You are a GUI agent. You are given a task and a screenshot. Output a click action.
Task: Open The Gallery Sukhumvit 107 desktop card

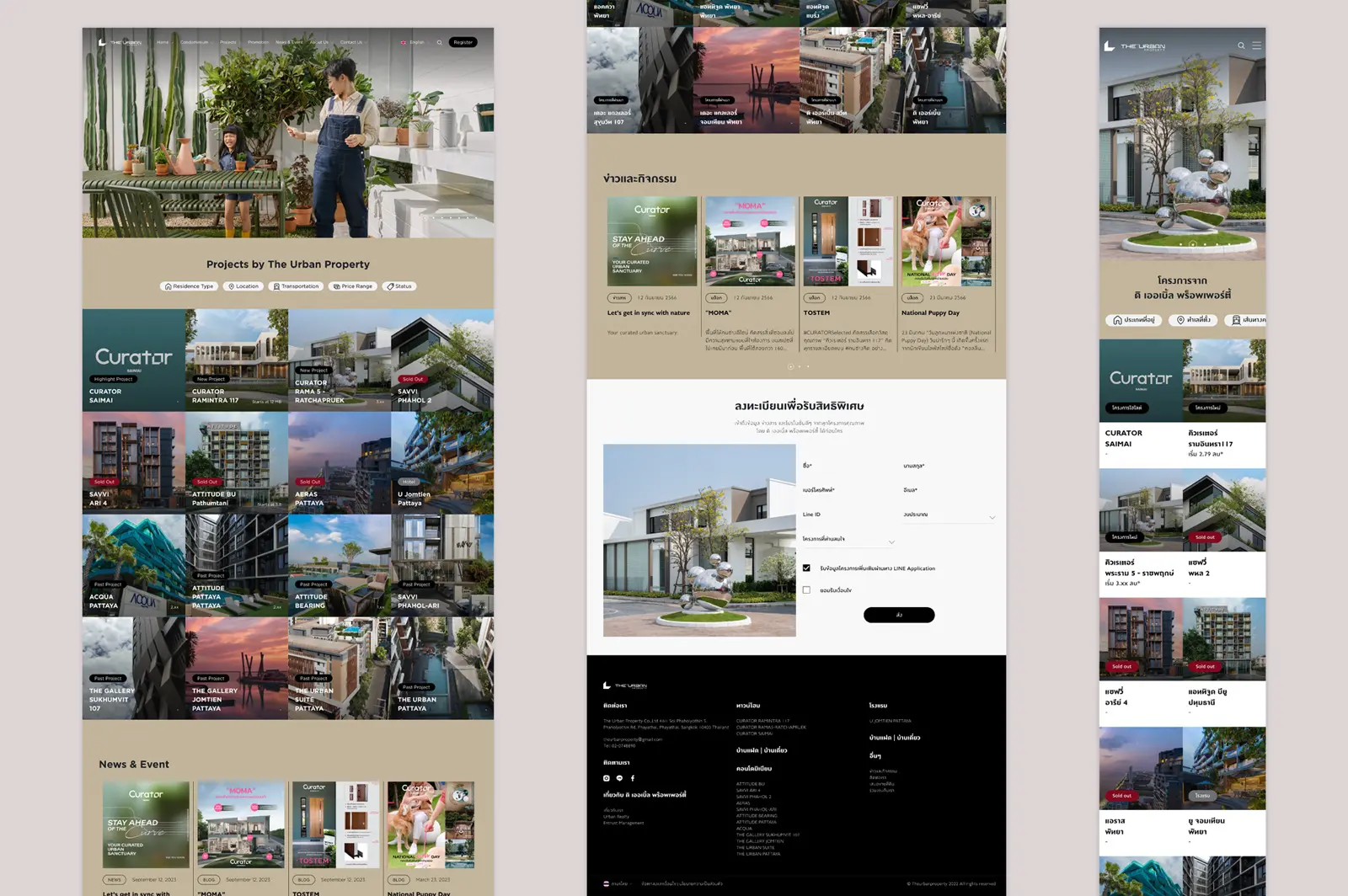(x=134, y=668)
